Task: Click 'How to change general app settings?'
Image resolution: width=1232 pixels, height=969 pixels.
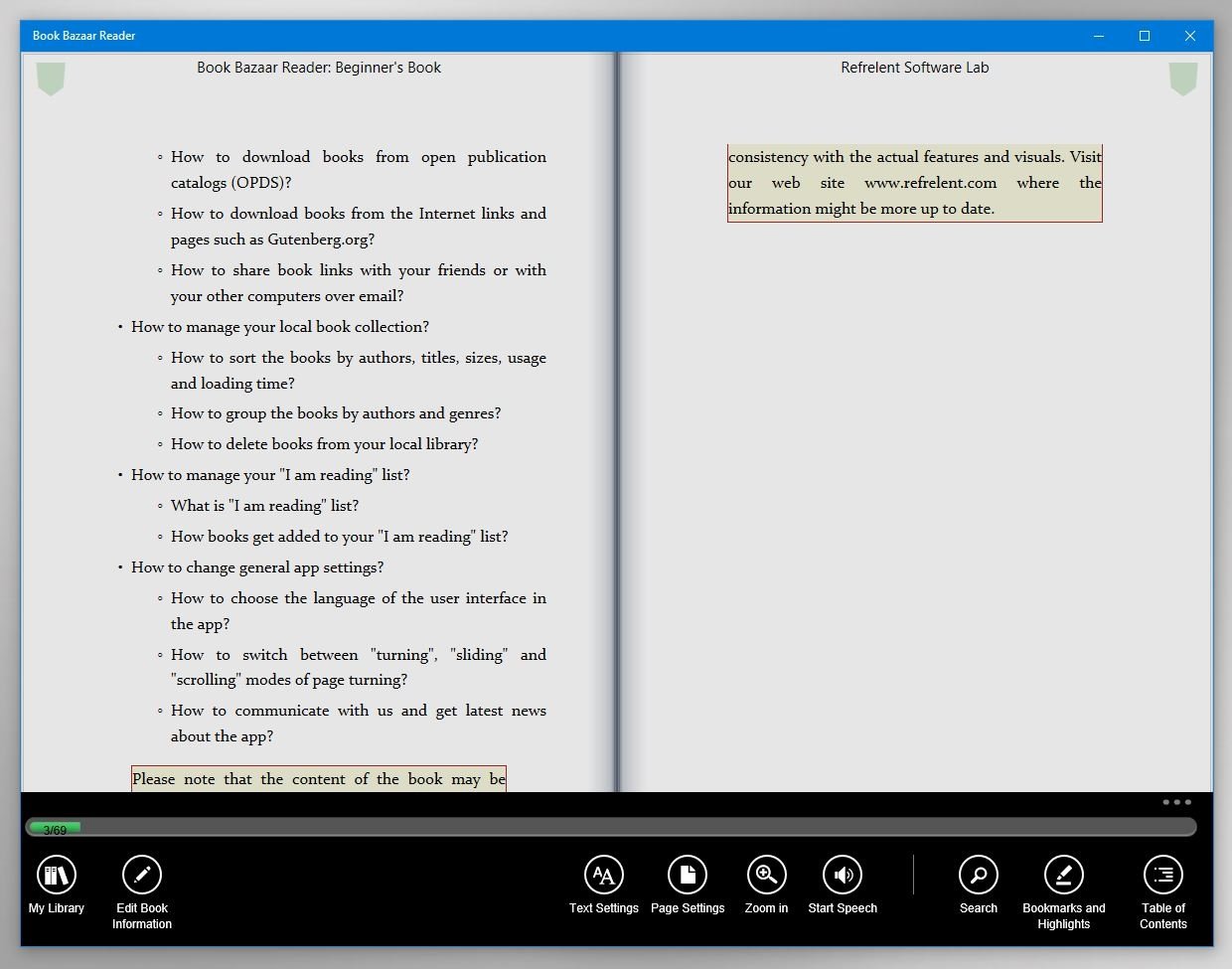Action: tap(257, 567)
